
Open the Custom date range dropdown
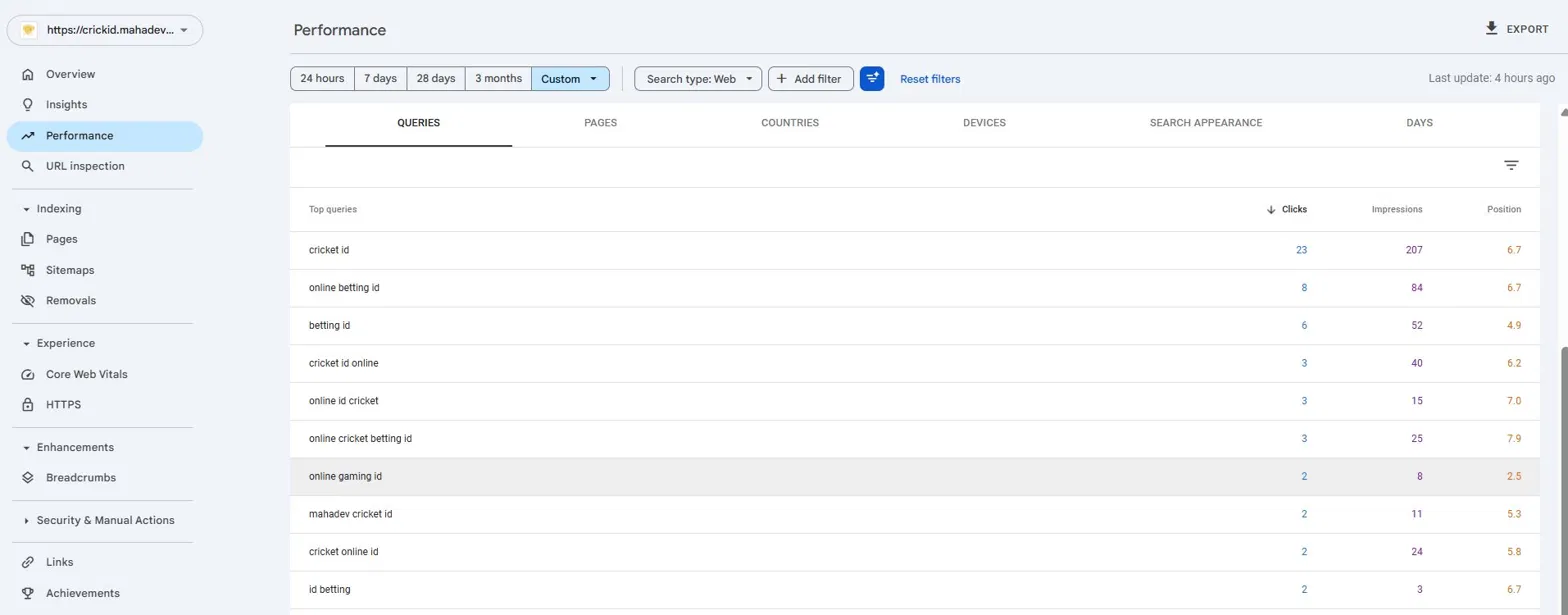570,79
